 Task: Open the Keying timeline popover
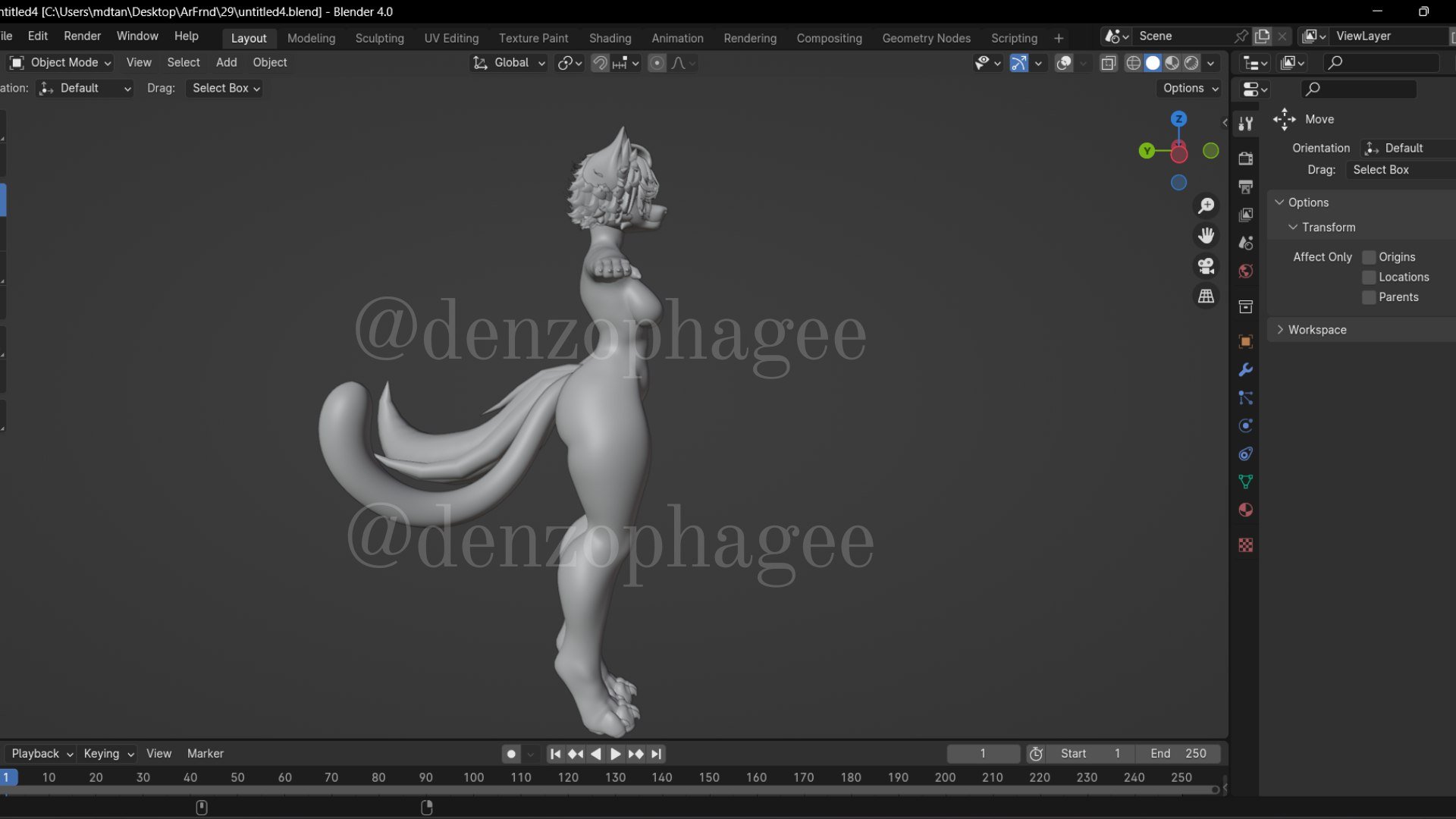point(108,754)
